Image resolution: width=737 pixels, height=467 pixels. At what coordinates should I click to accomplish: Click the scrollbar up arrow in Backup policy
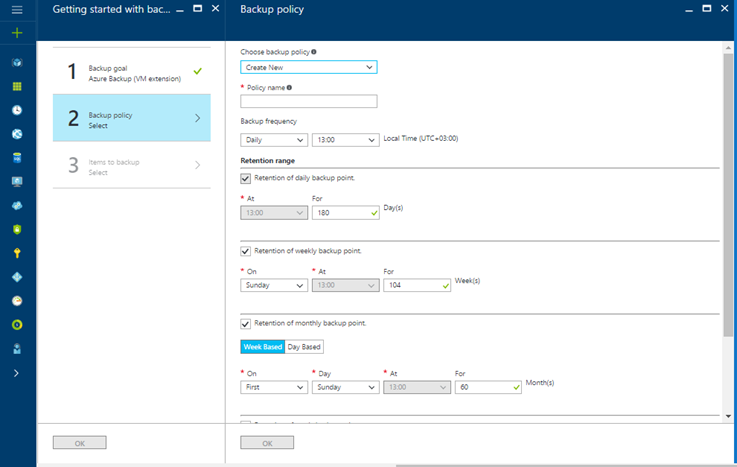point(728,48)
